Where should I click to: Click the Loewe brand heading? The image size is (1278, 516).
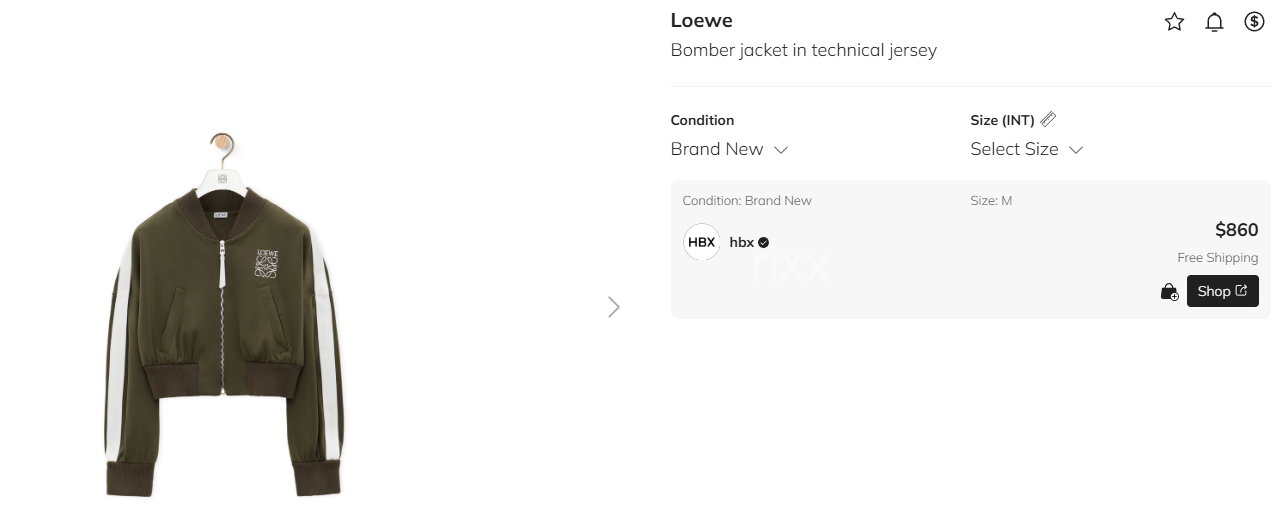click(x=701, y=21)
